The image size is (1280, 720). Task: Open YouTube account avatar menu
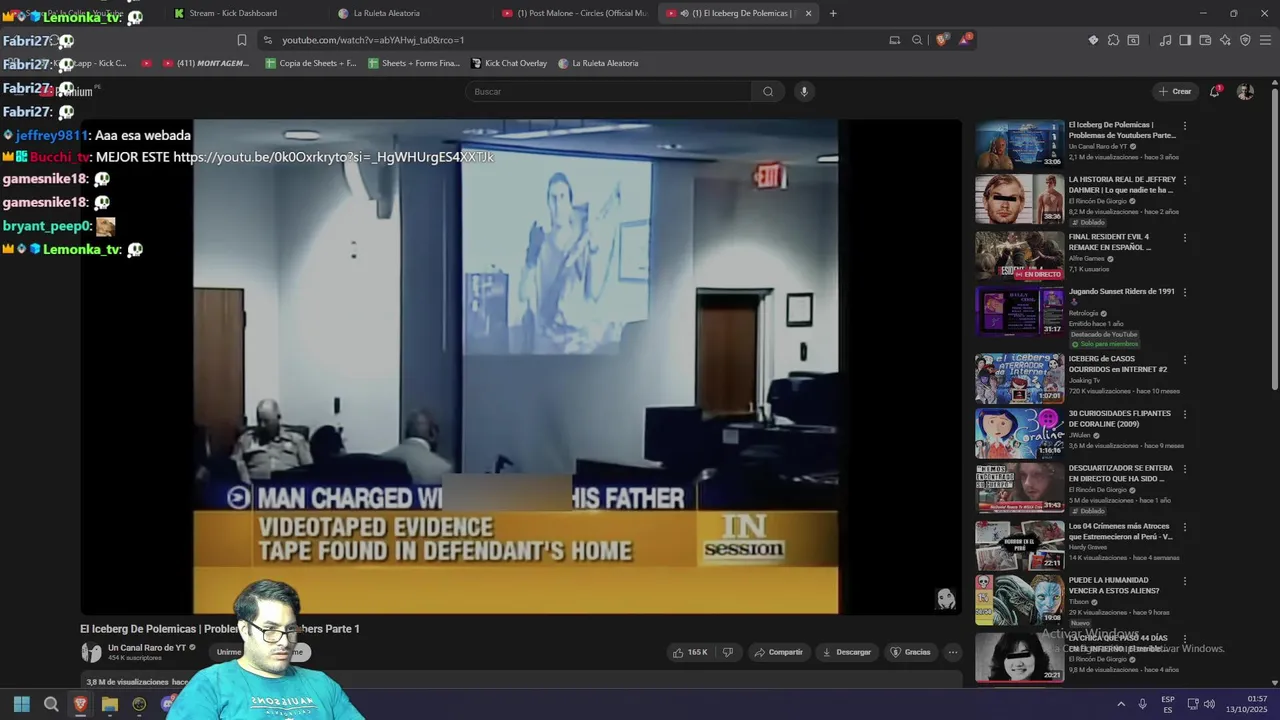tap(1245, 91)
